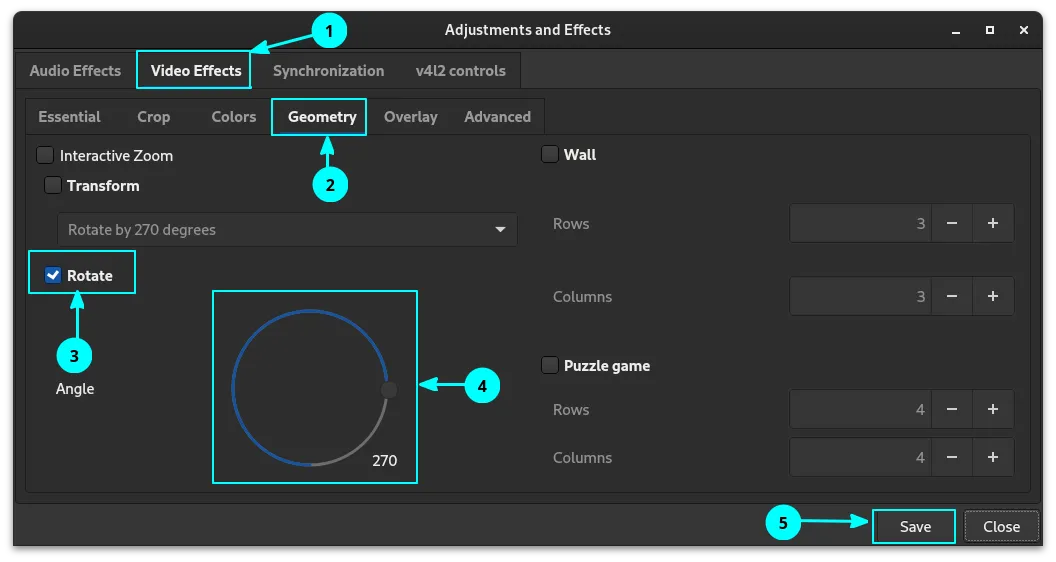This screenshot has width=1056, height=562.
Task: Turn on the Puzzle game checkbox
Action: point(550,366)
